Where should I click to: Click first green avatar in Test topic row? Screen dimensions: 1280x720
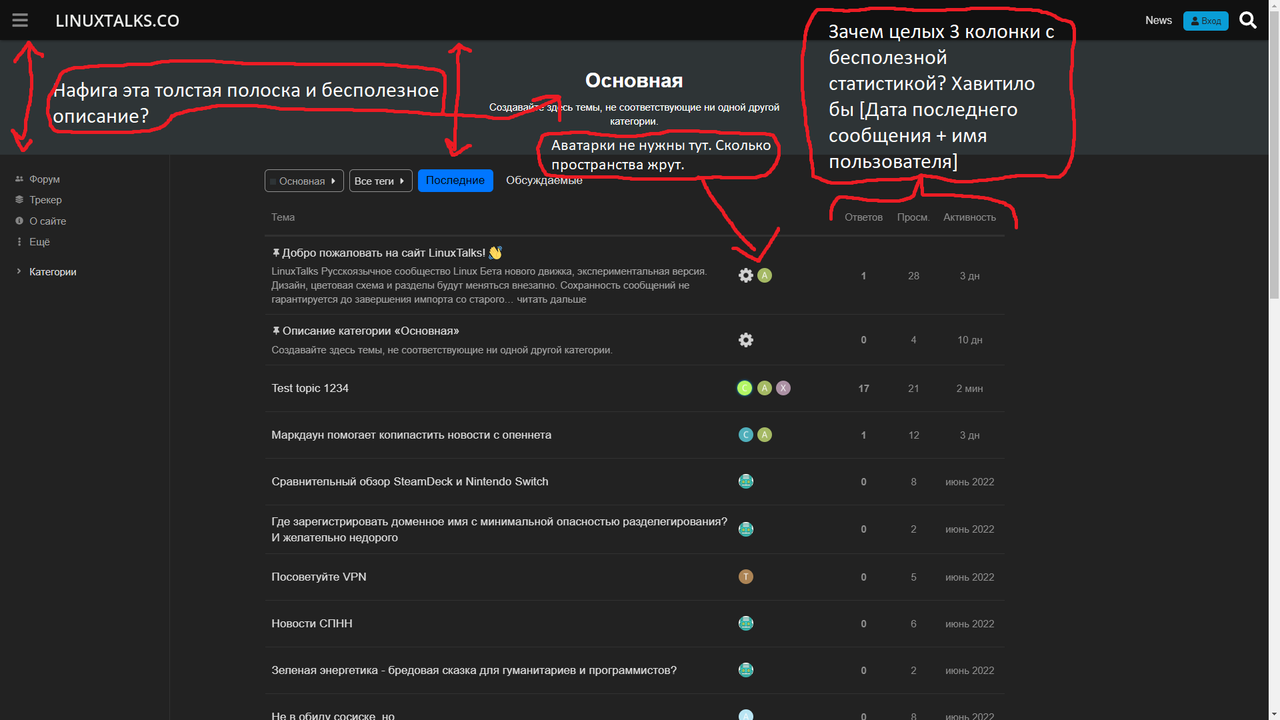745,388
